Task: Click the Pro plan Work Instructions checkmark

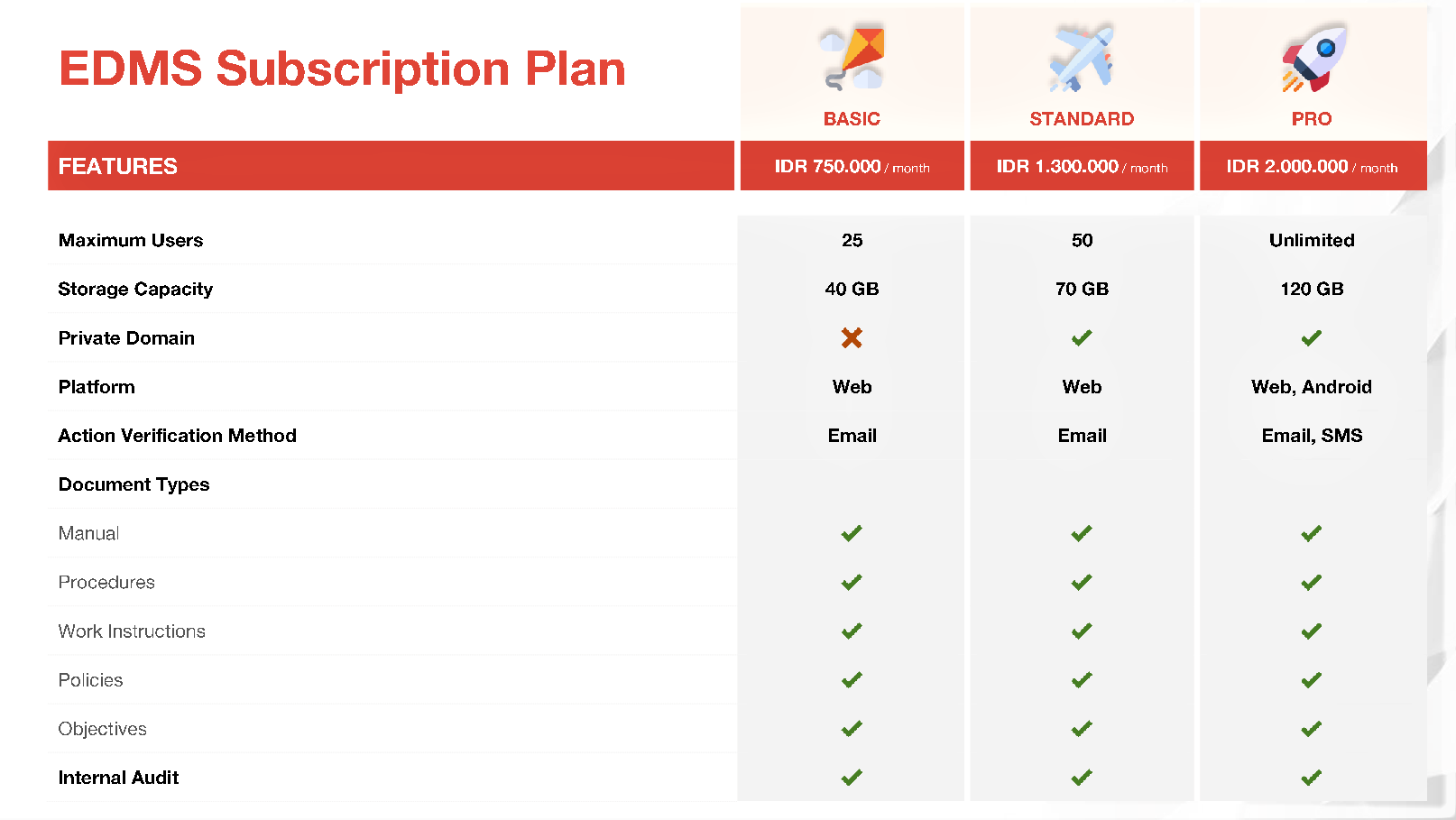Action: click(1312, 631)
